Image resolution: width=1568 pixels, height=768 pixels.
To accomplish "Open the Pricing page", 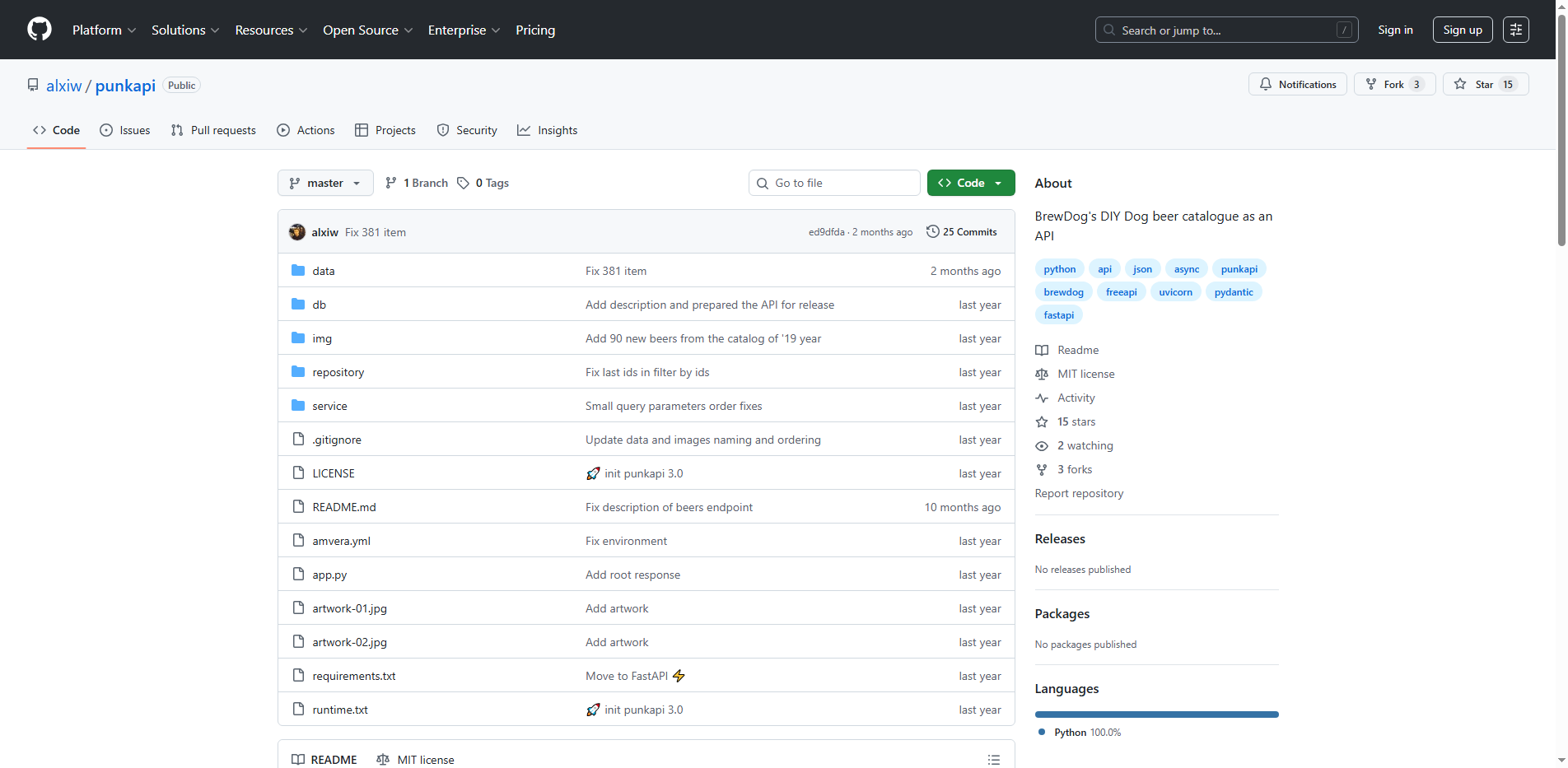I will 535,30.
